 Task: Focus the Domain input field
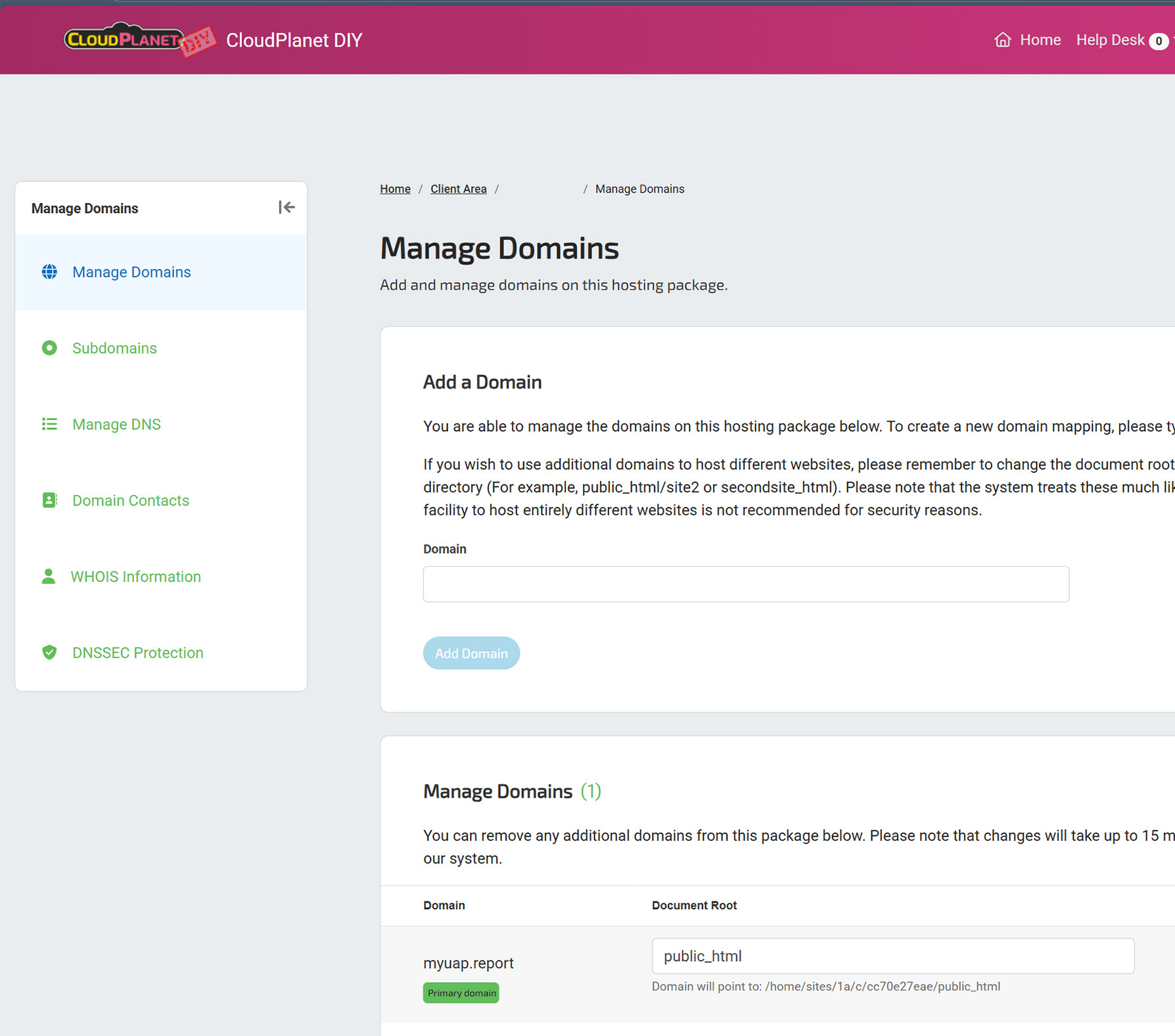pos(746,584)
